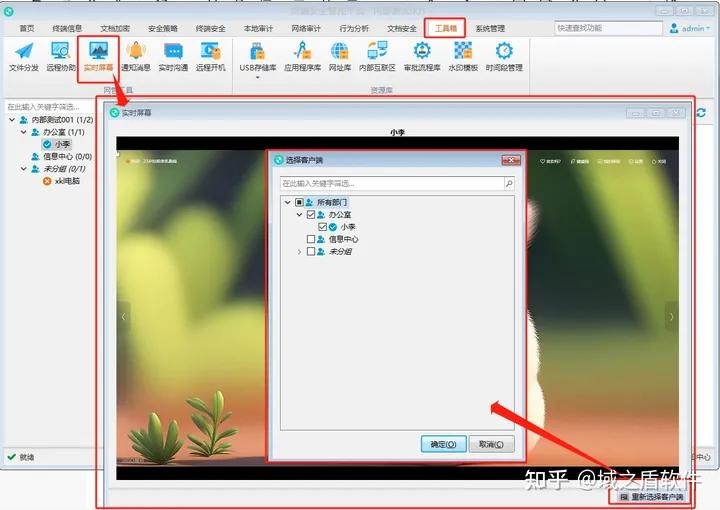The width and height of the screenshot is (720, 510).
Task: Open the 水印模板 watermark template
Action: click(463, 56)
